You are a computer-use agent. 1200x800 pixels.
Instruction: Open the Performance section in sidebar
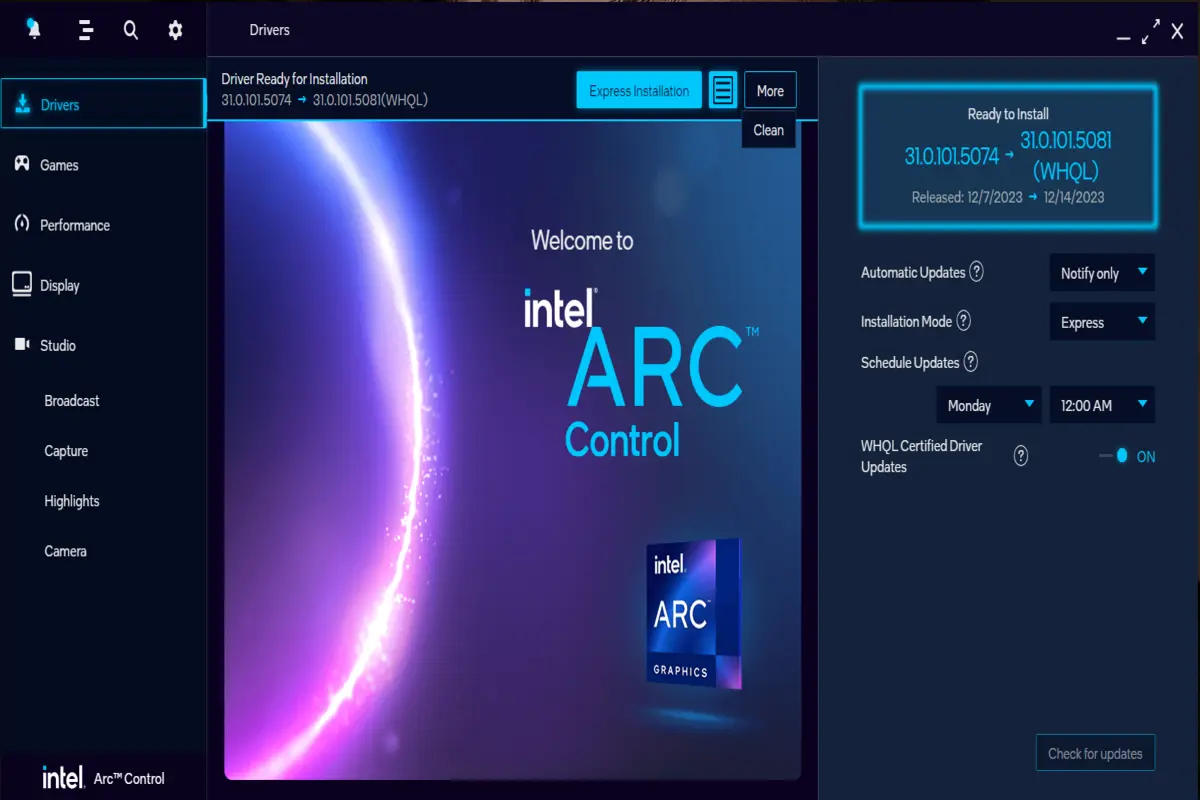[74, 225]
